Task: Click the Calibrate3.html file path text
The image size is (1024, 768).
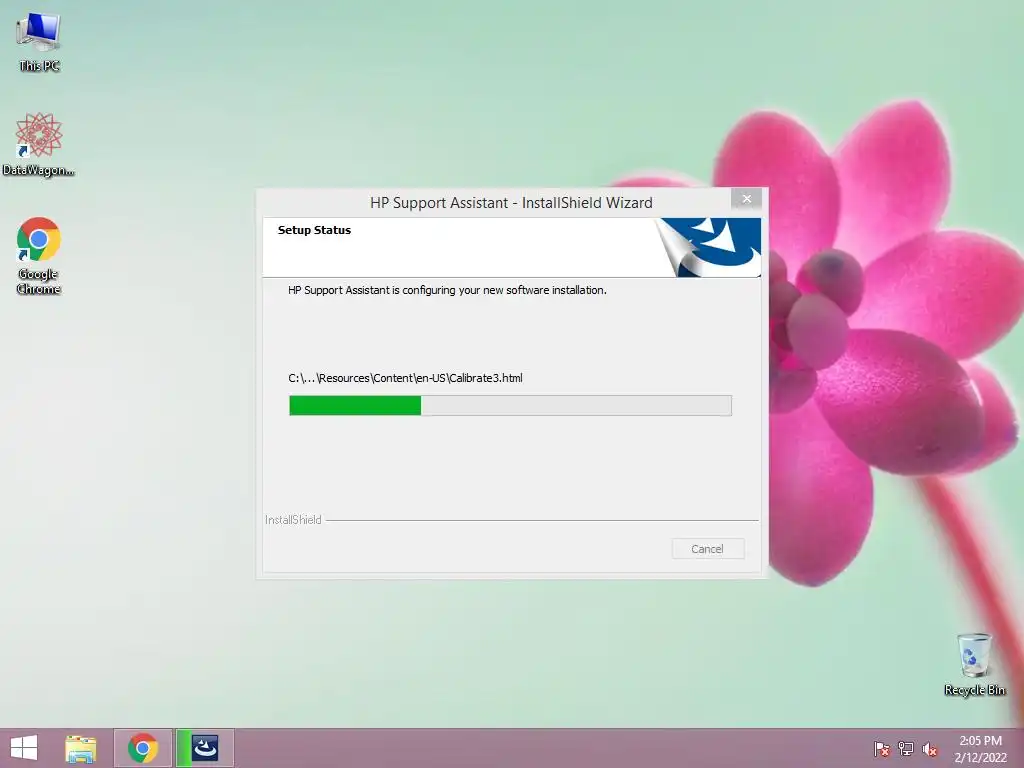Action: (x=405, y=378)
